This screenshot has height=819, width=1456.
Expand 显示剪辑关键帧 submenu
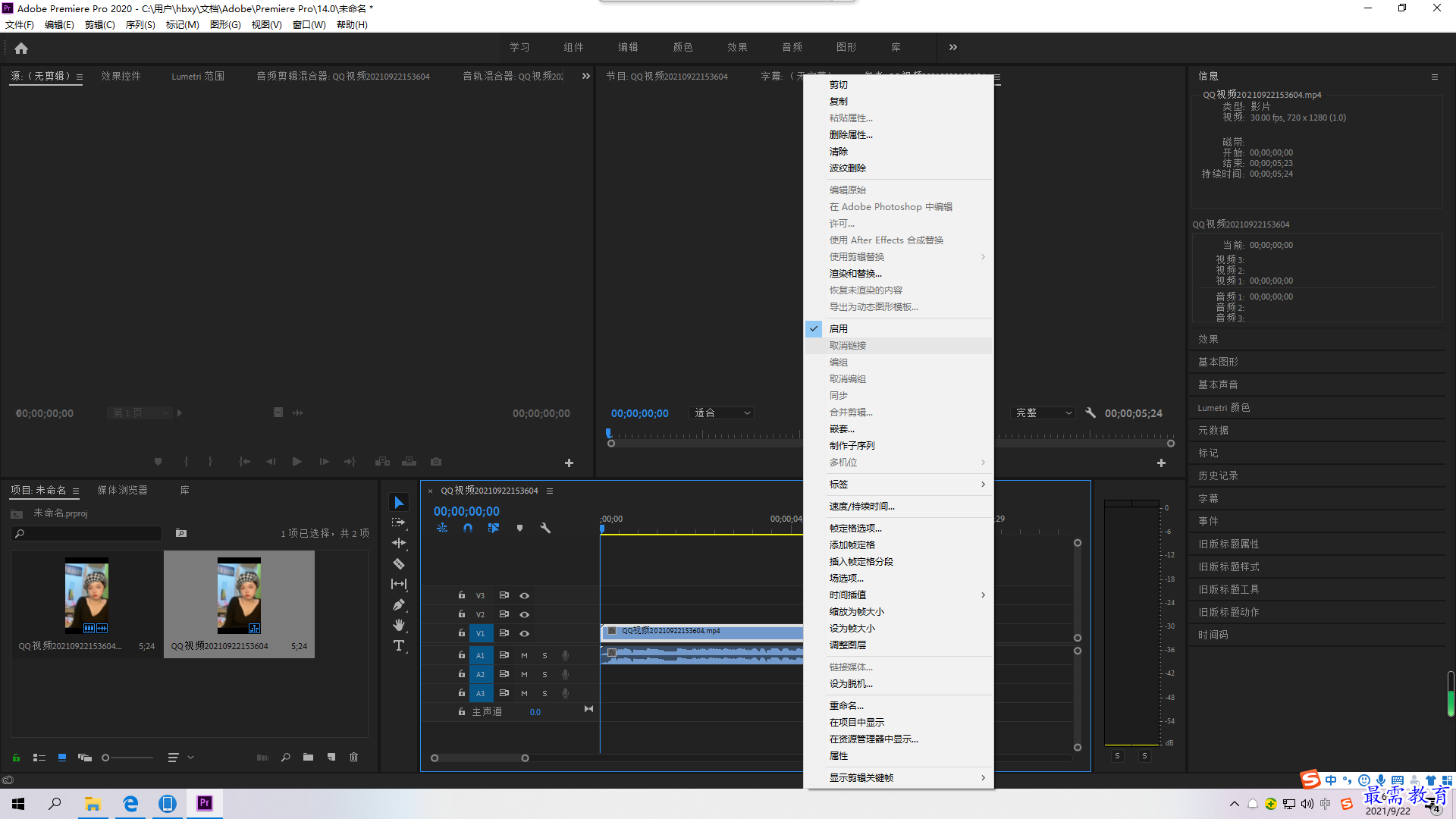pyautogui.click(x=899, y=777)
